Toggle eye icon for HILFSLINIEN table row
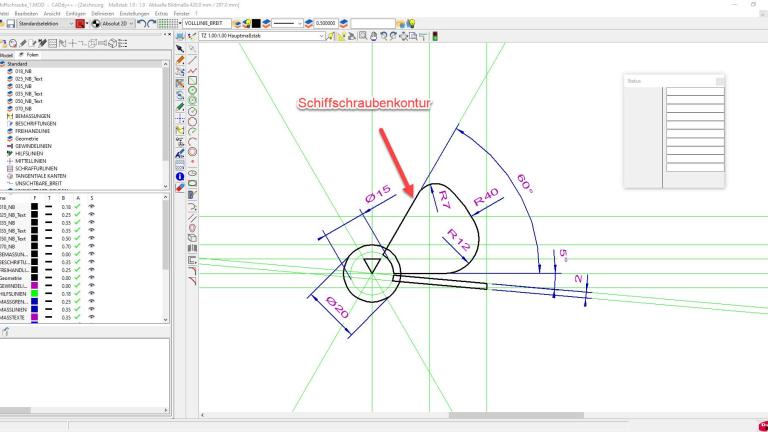Viewport: 768px width, 432px height. [91, 293]
